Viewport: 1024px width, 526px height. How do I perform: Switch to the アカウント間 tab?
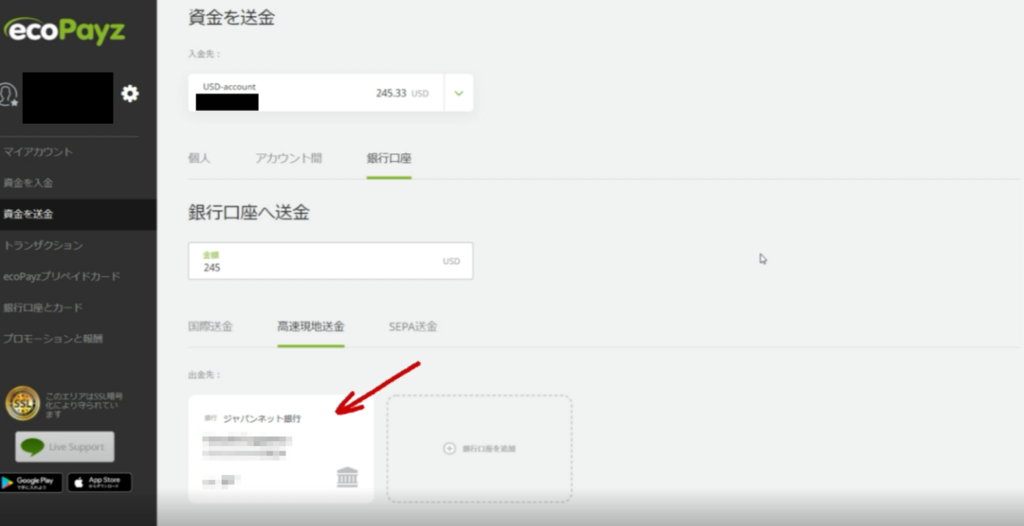(288, 159)
